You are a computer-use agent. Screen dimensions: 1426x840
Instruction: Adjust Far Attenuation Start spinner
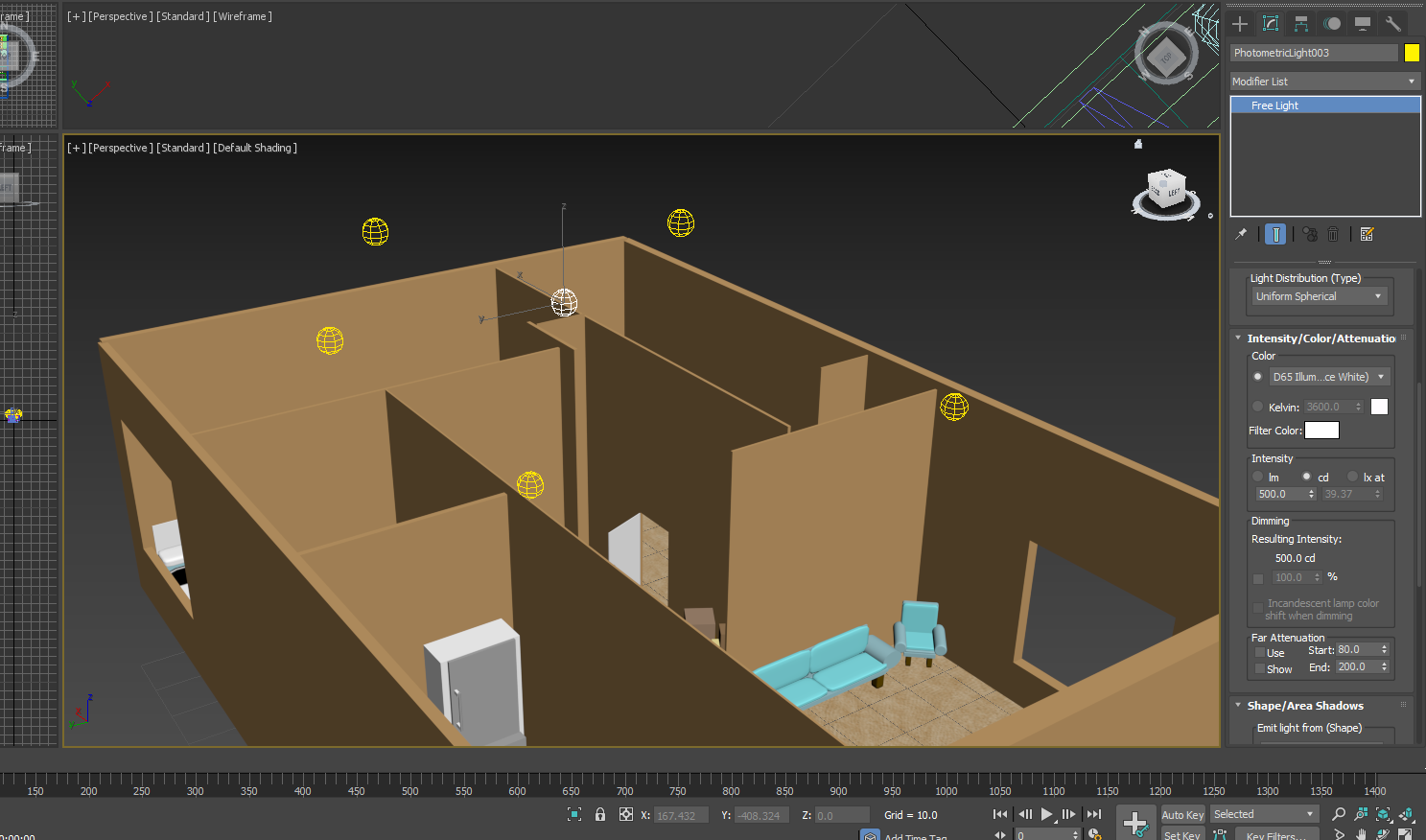pyautogui.click(x=1384, y=649)
